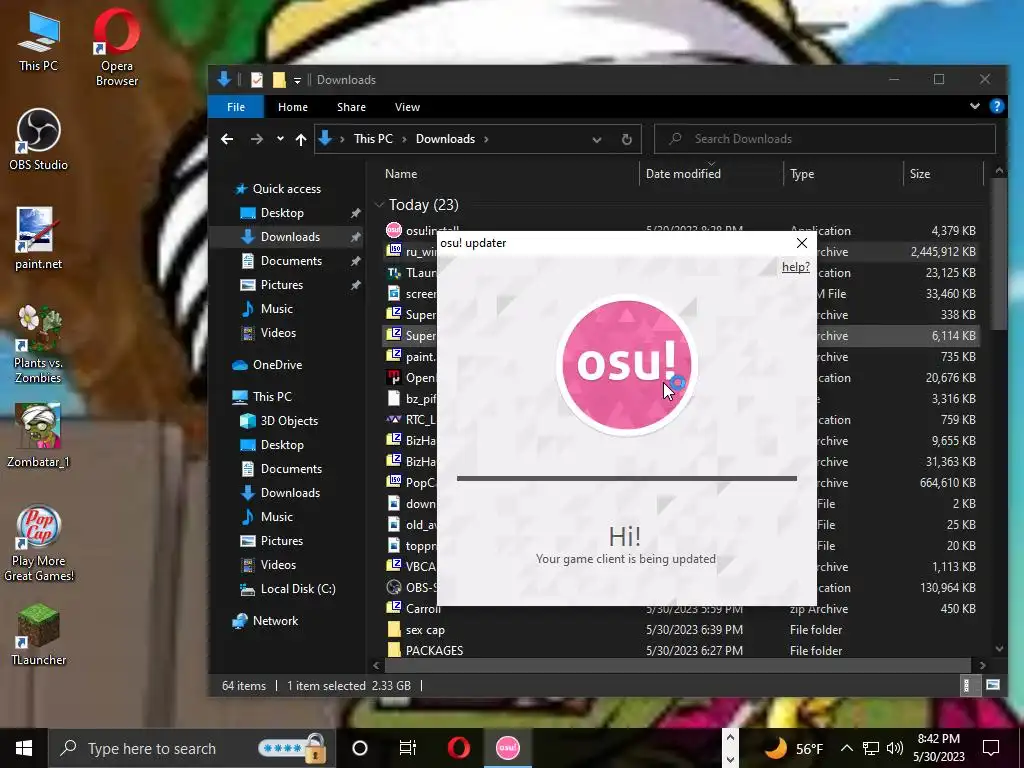This screenshot has height=768, width=1024.
Task: Launch TLauncher desktop shortcut
Action: [x=39, y=635]
